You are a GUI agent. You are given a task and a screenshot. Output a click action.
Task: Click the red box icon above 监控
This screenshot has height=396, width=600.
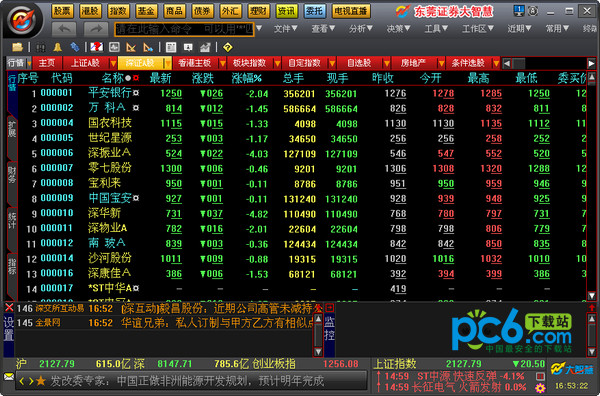[x=329, y=308]
